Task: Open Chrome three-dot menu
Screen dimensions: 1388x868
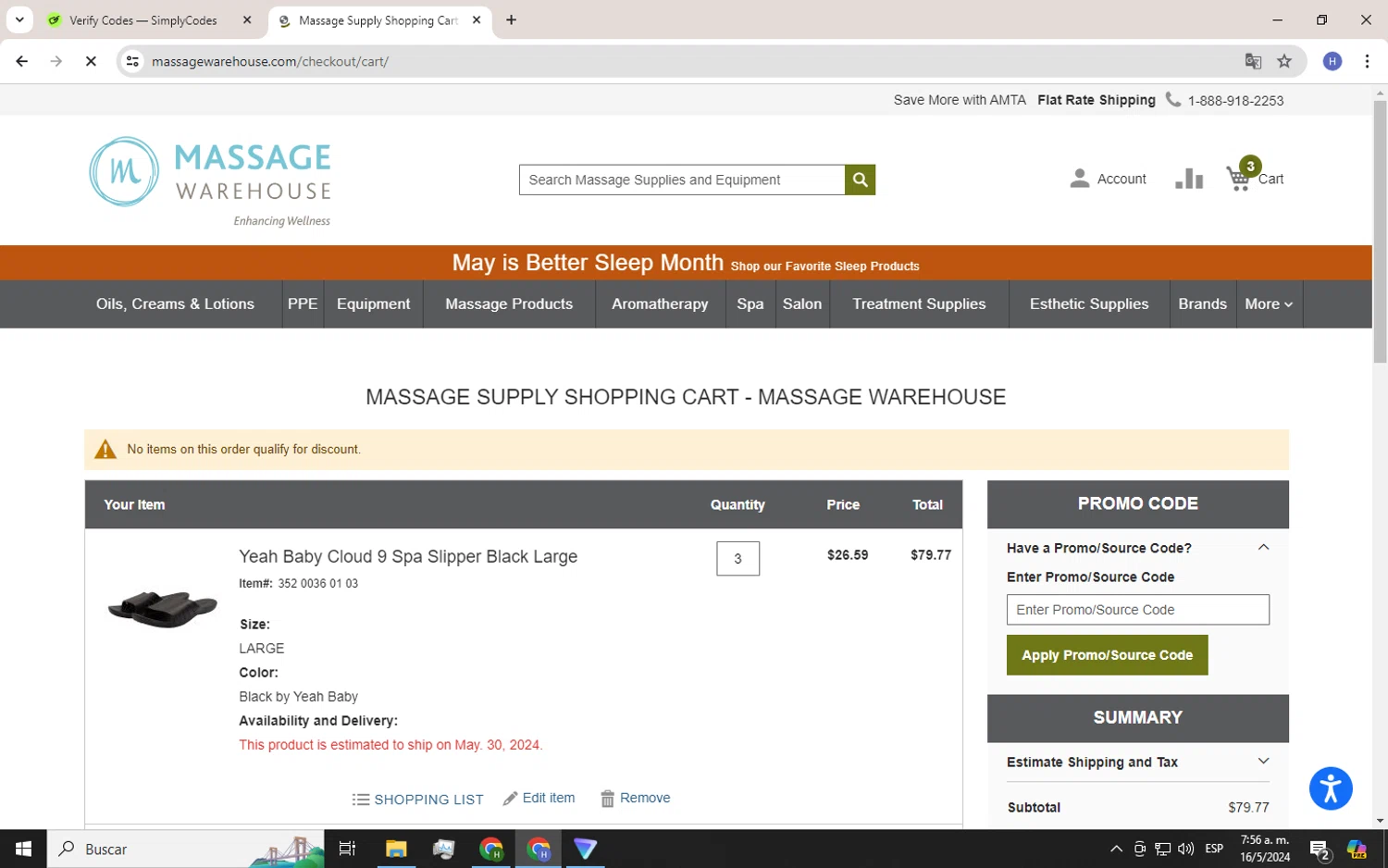Action: 1367,61
